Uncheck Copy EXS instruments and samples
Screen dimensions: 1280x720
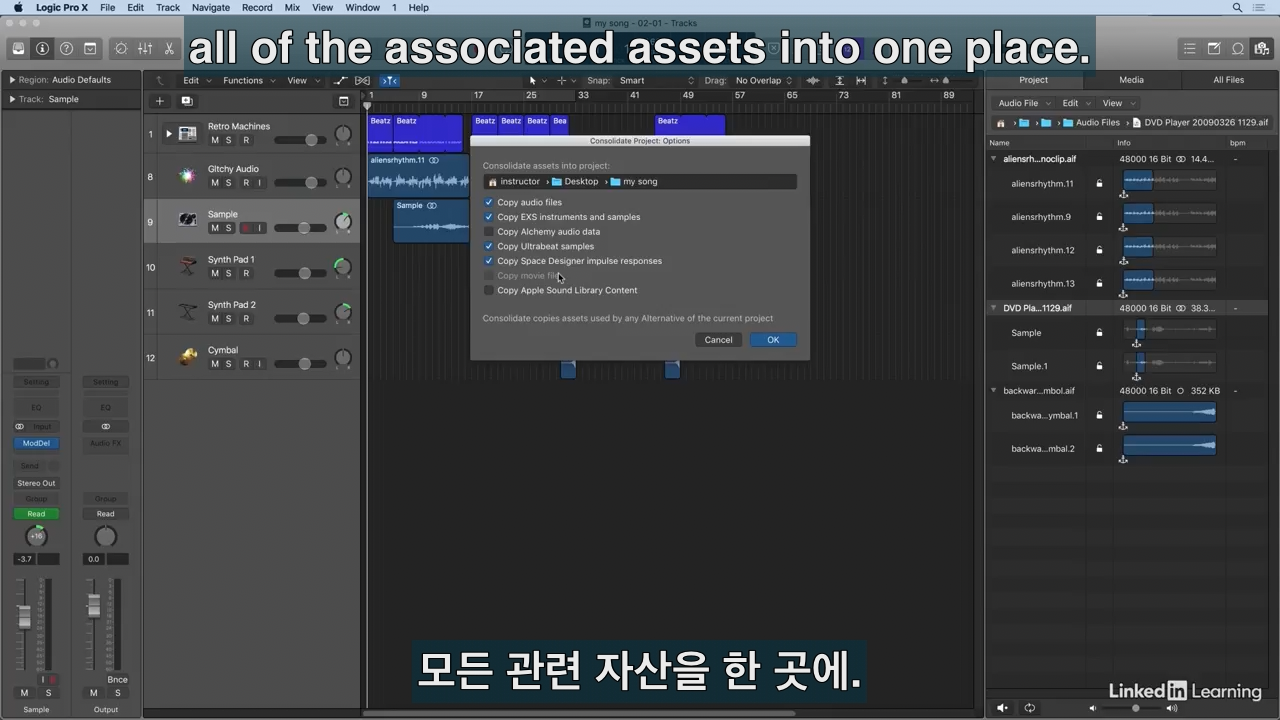489,217
